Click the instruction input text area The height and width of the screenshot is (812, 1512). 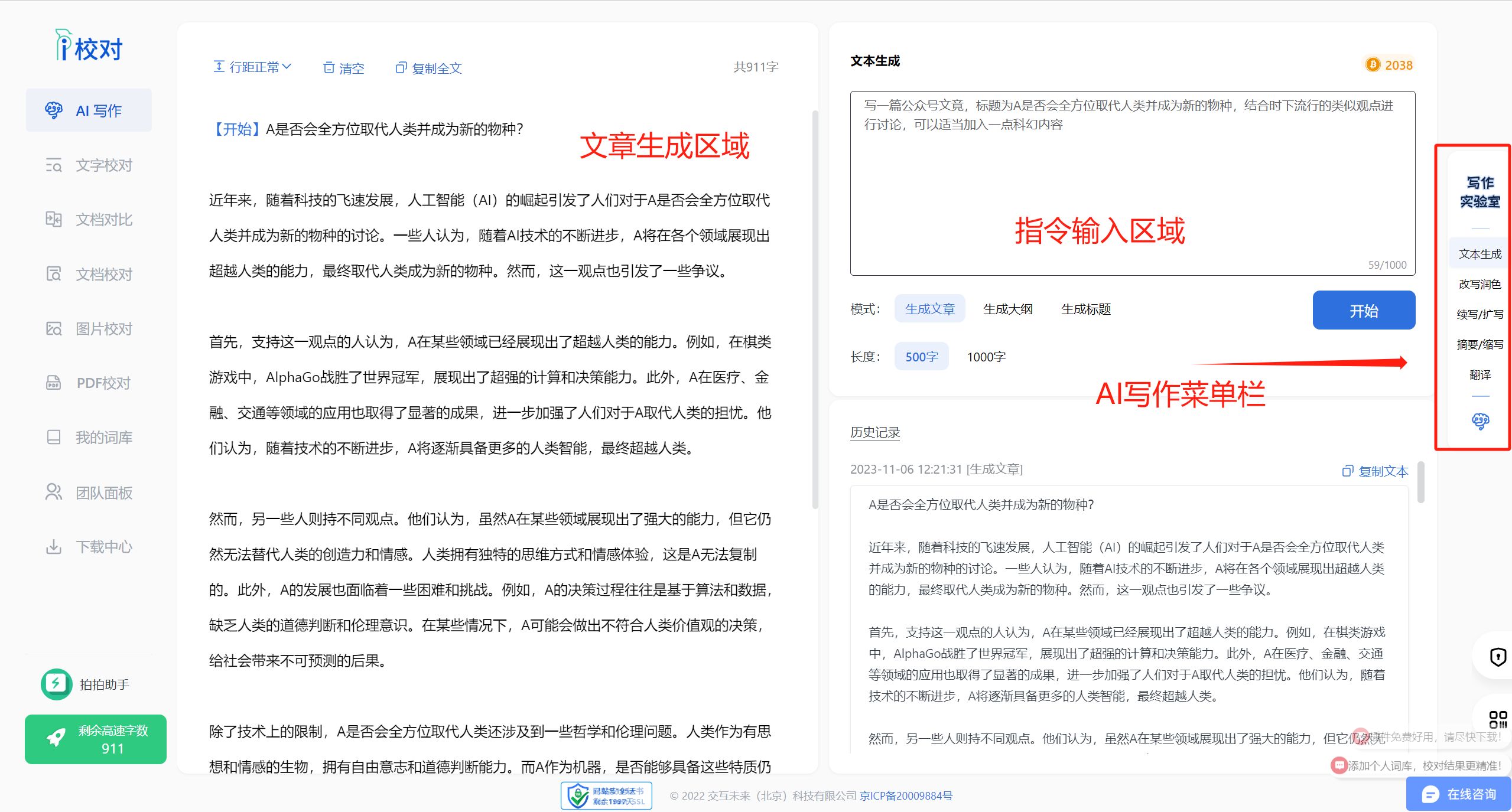coord(1132,183)
